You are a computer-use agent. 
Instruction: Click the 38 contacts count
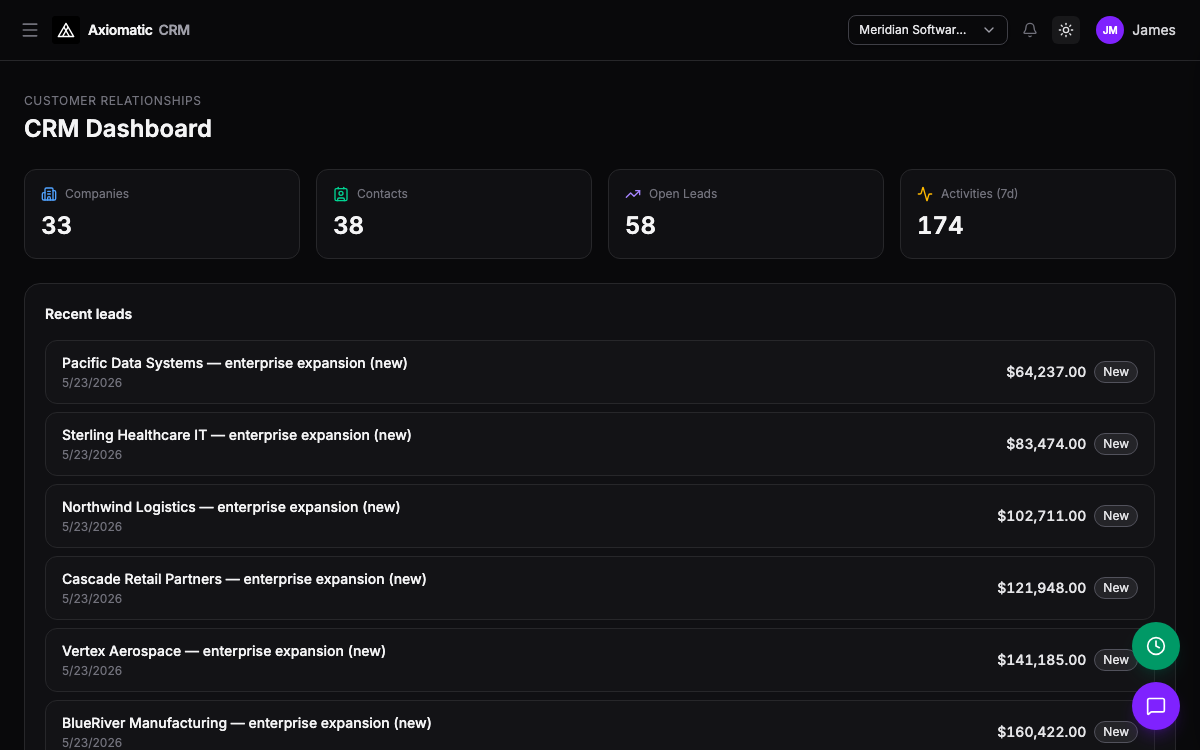348,226
